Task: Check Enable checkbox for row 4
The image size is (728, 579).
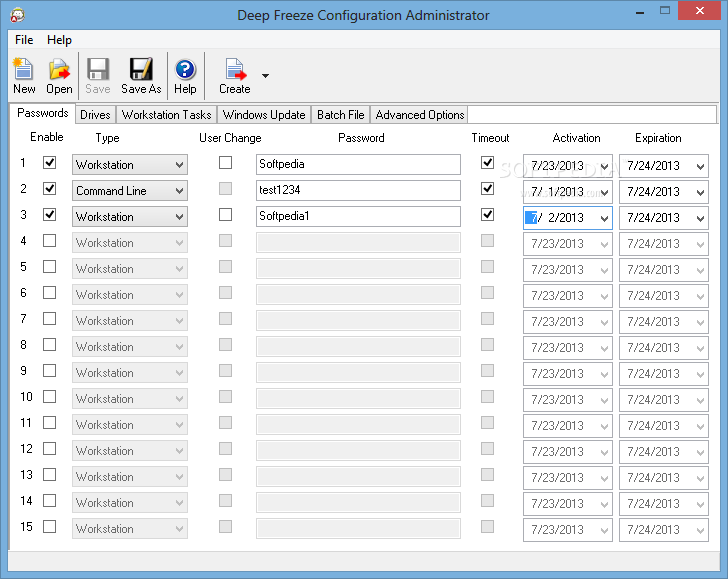Action: (49, 241)
